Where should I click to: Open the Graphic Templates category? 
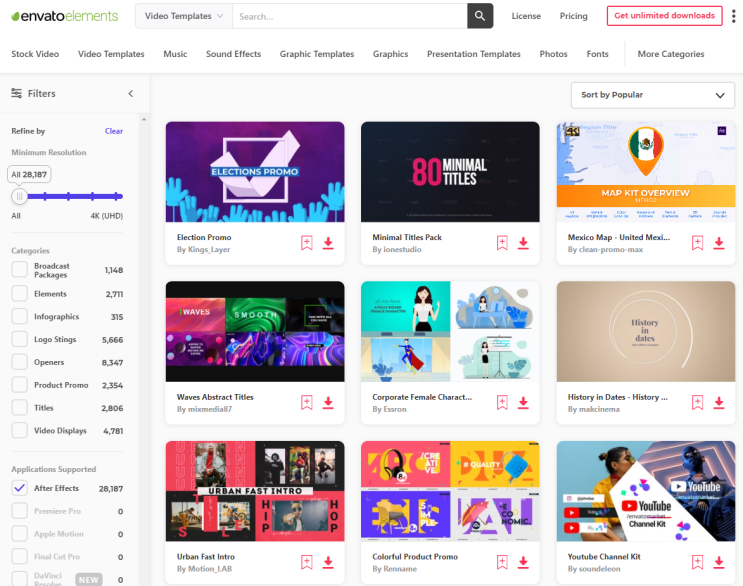317,54
